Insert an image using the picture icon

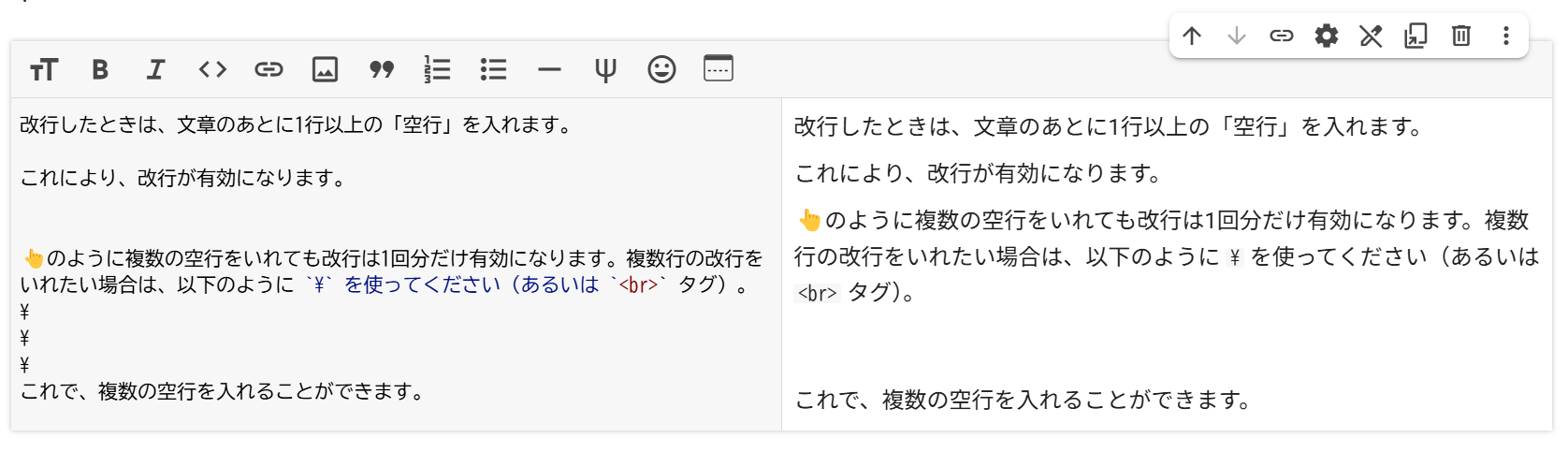pos(325,69)
